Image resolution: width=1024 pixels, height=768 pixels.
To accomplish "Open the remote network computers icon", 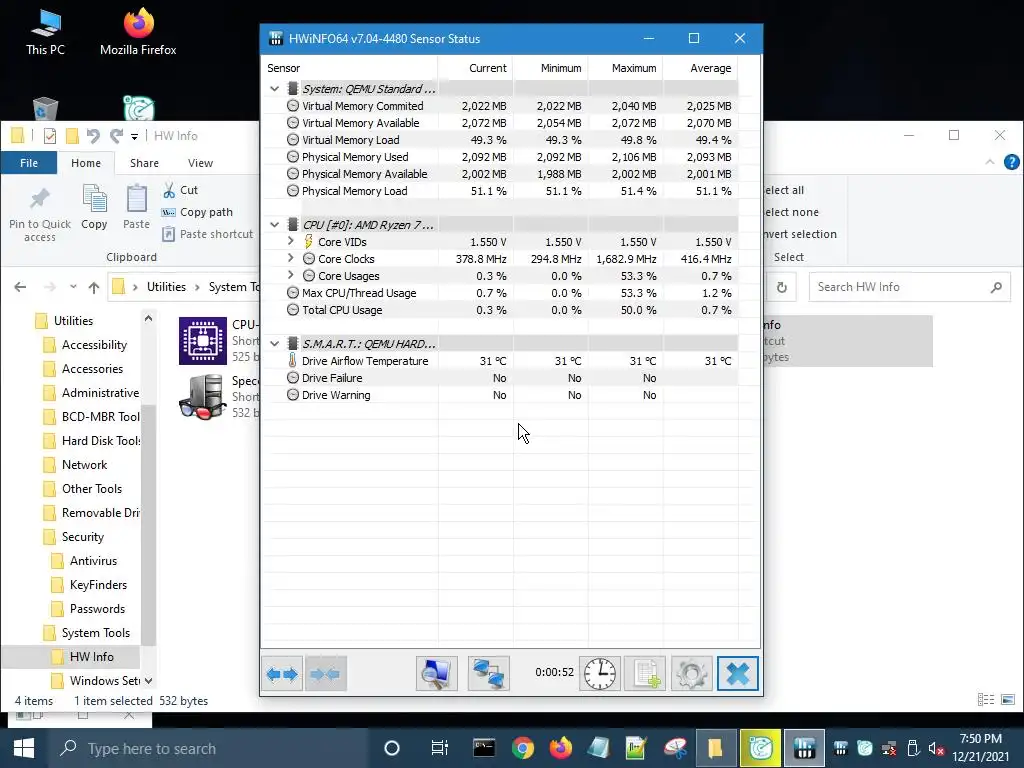I will [488, 674].
